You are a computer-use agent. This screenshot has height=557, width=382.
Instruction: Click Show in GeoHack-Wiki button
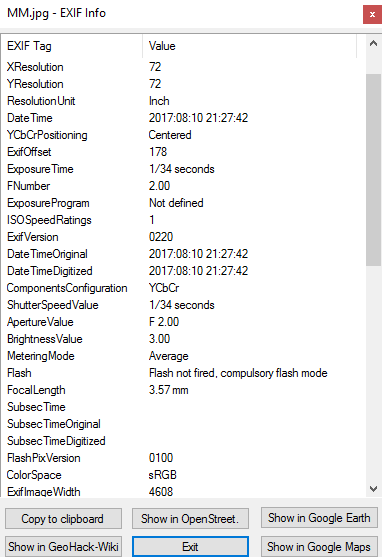click(63, 546)
